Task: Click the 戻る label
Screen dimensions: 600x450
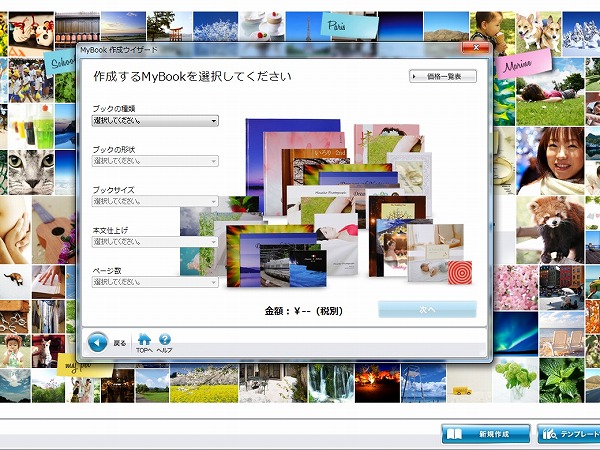Action: pos(120,343)
